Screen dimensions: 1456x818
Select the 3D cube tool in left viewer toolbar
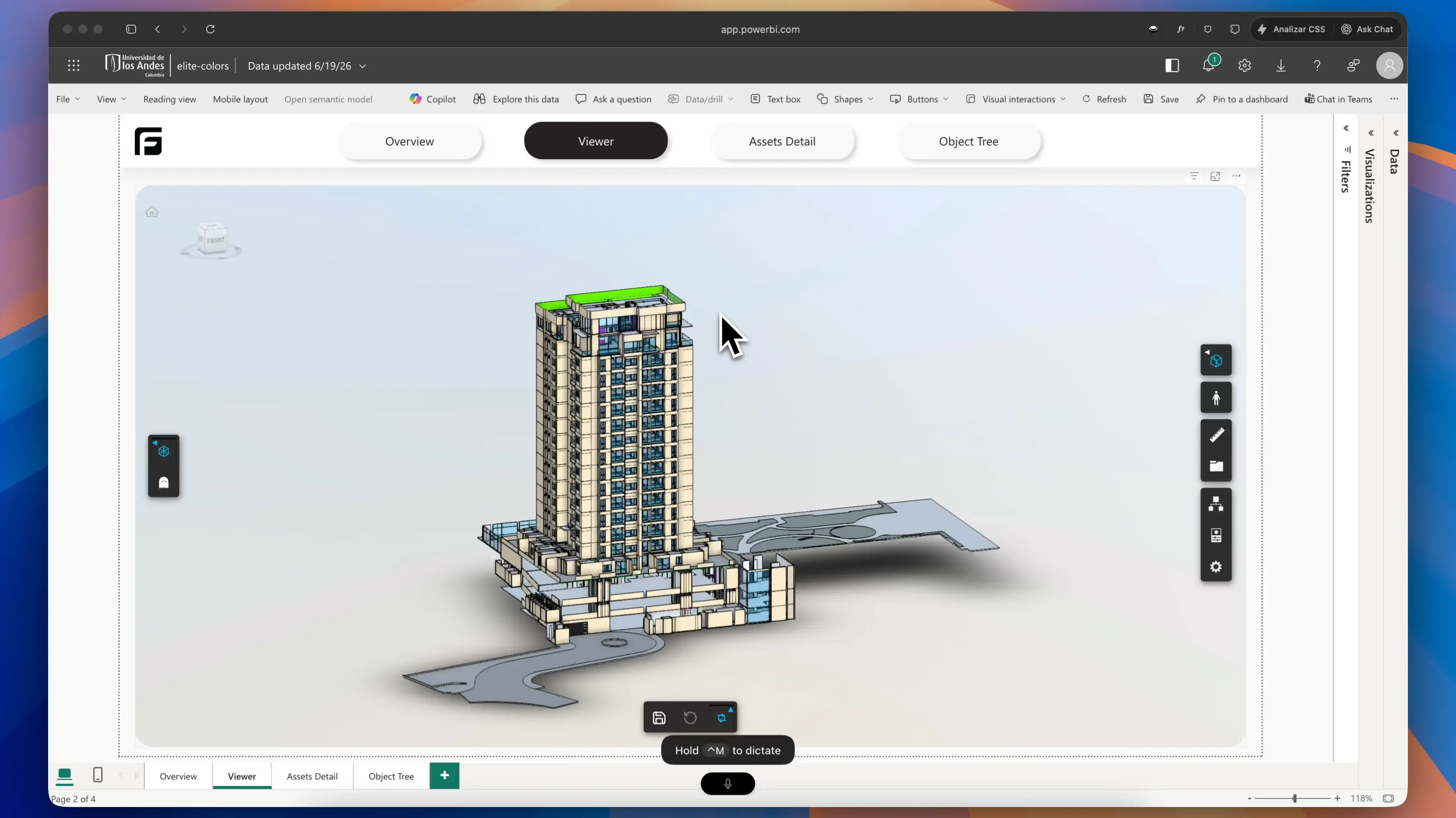click(x=164, y=451)
